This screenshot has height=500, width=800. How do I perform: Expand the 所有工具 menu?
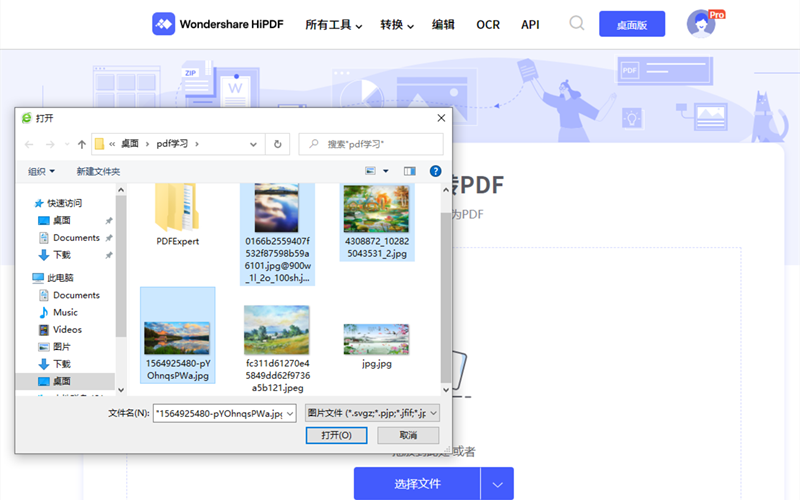tap(333, 24)
